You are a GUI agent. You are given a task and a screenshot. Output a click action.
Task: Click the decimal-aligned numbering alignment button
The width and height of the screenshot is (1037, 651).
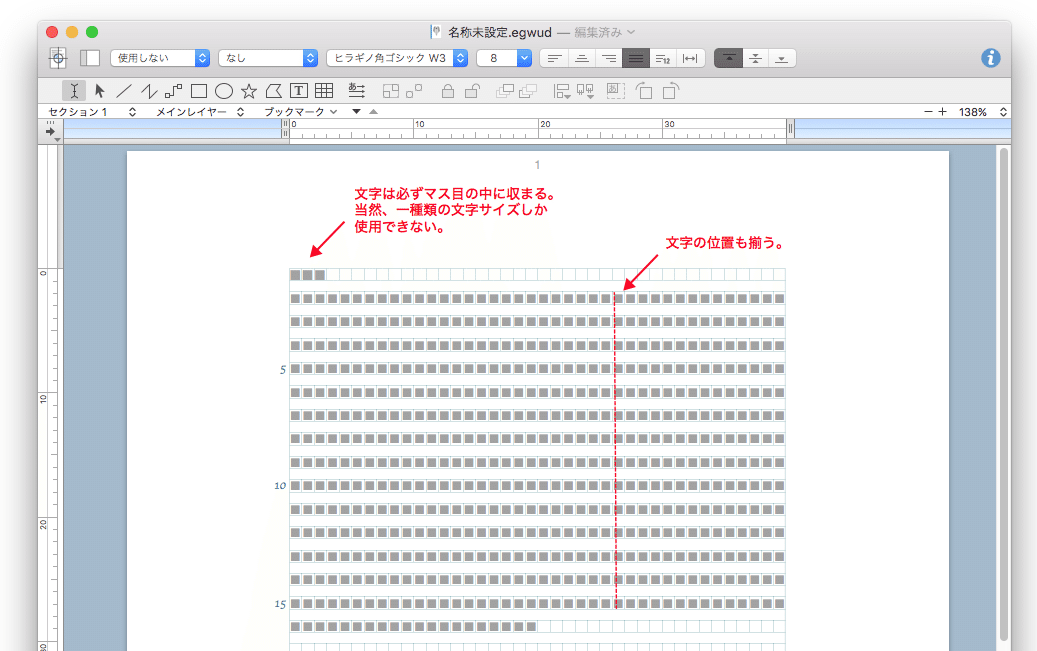(x=663, y=58)
